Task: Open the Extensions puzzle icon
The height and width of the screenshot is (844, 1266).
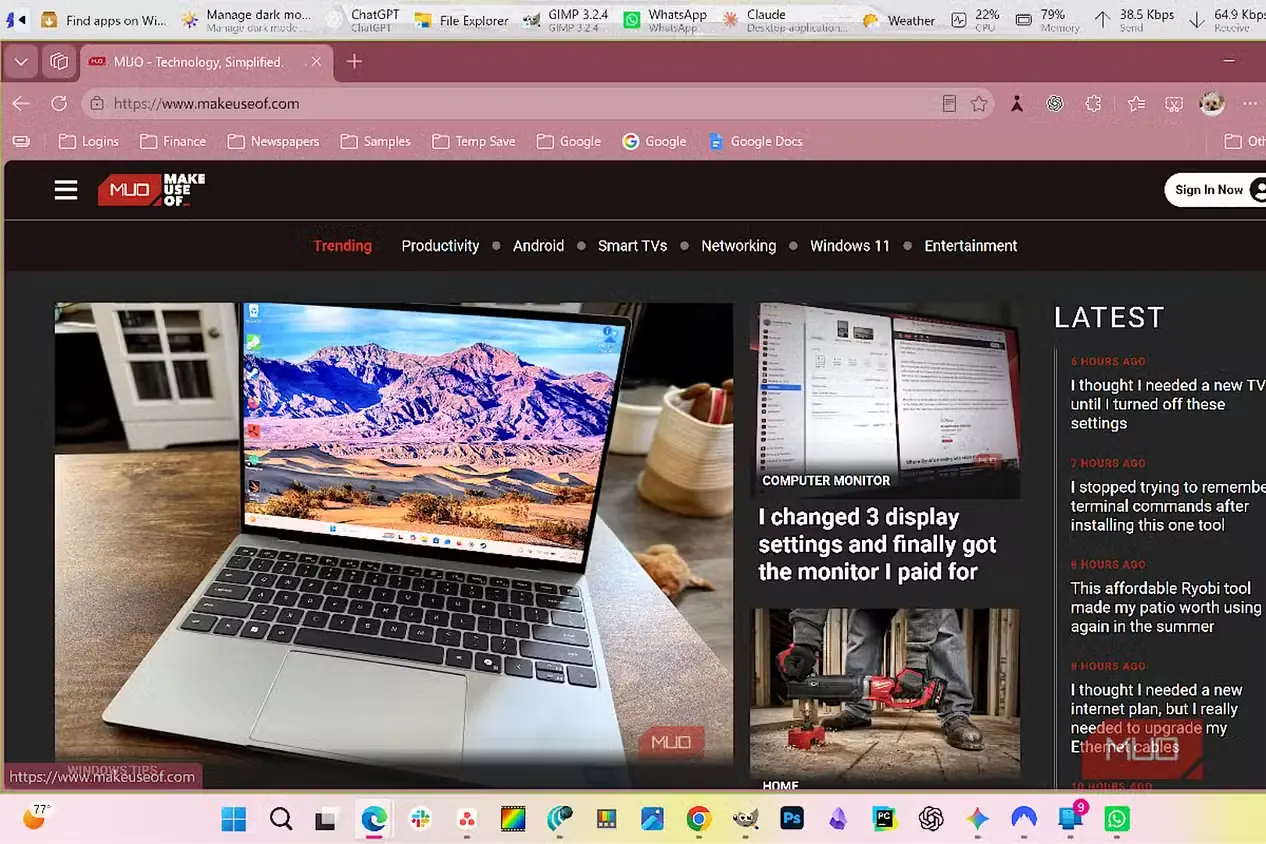Action: [x=1094, y=103]
